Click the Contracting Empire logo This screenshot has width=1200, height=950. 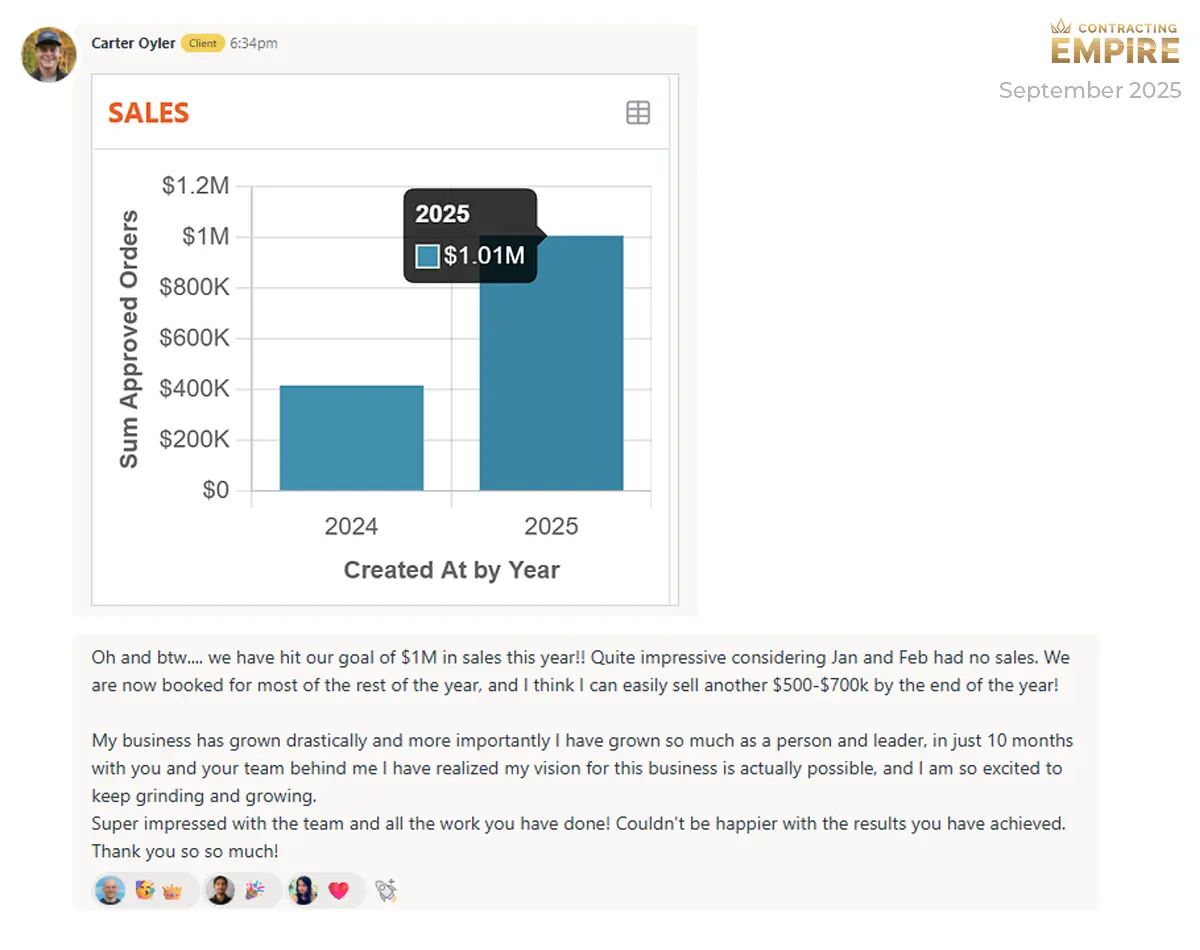pos(1115,41)
